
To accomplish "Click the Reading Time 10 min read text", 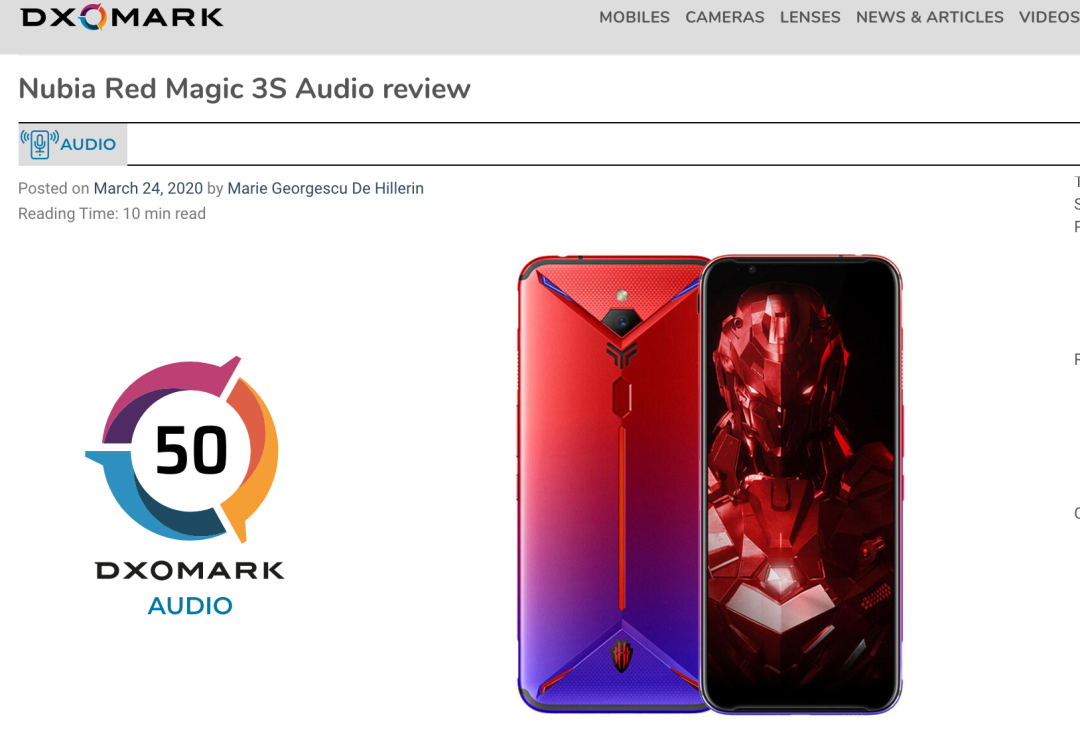I will click(x=112, y=214).
